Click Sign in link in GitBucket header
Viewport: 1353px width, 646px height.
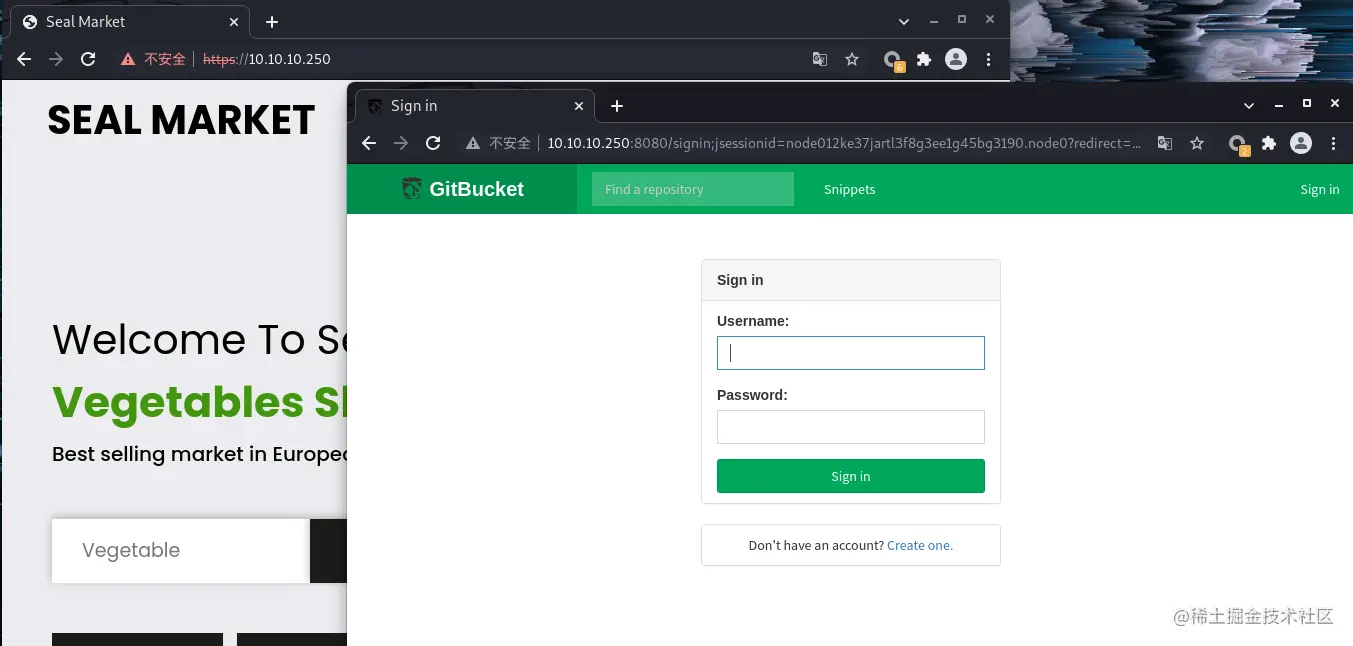tap(1320, 189)
